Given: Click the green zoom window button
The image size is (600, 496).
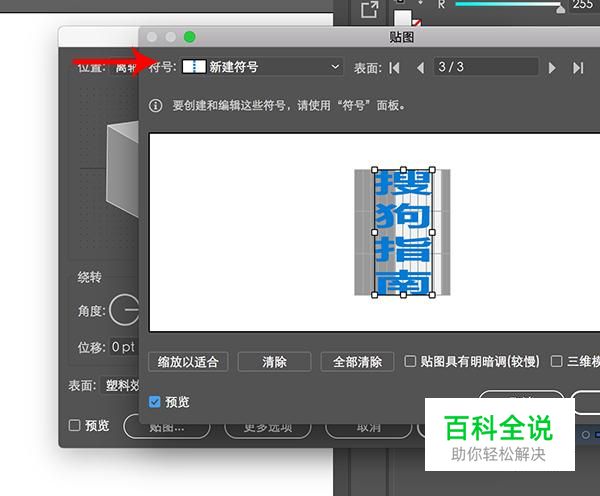Looking at the screenshot, I should click(190, 37).
